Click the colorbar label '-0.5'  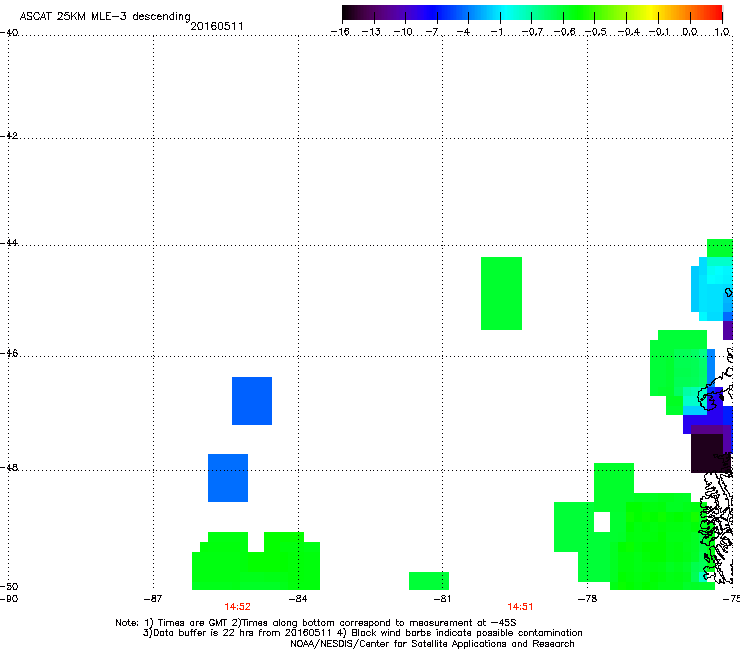(595, 32)
